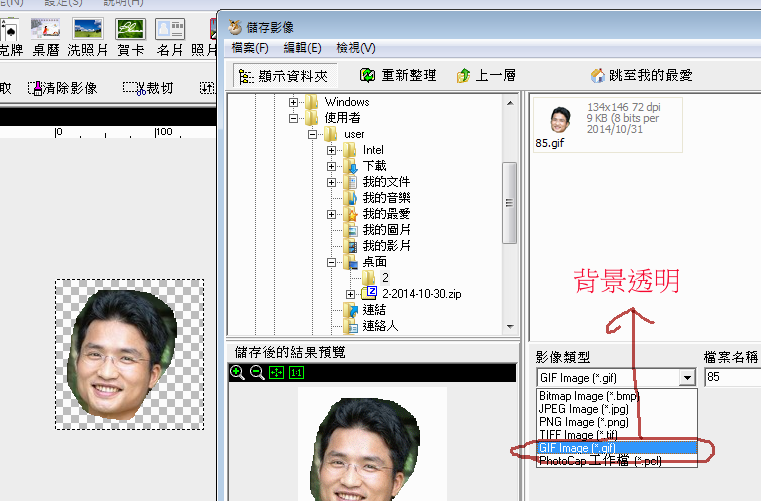Open the 影像類型 image type dropdown arrow
This screenshot has width=761, height=501.
686,378
